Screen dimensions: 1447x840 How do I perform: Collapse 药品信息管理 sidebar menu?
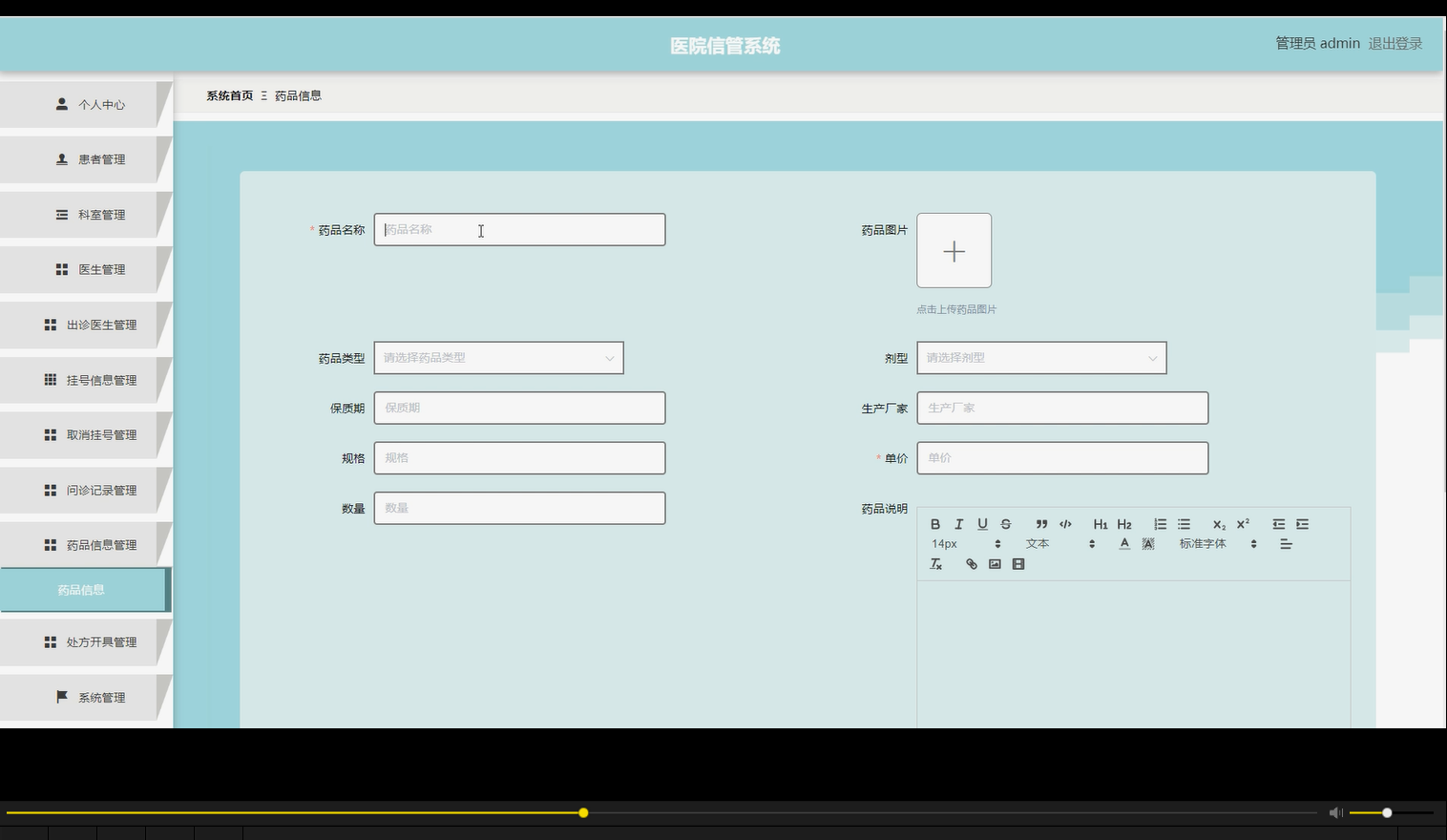tap(86, 545)
